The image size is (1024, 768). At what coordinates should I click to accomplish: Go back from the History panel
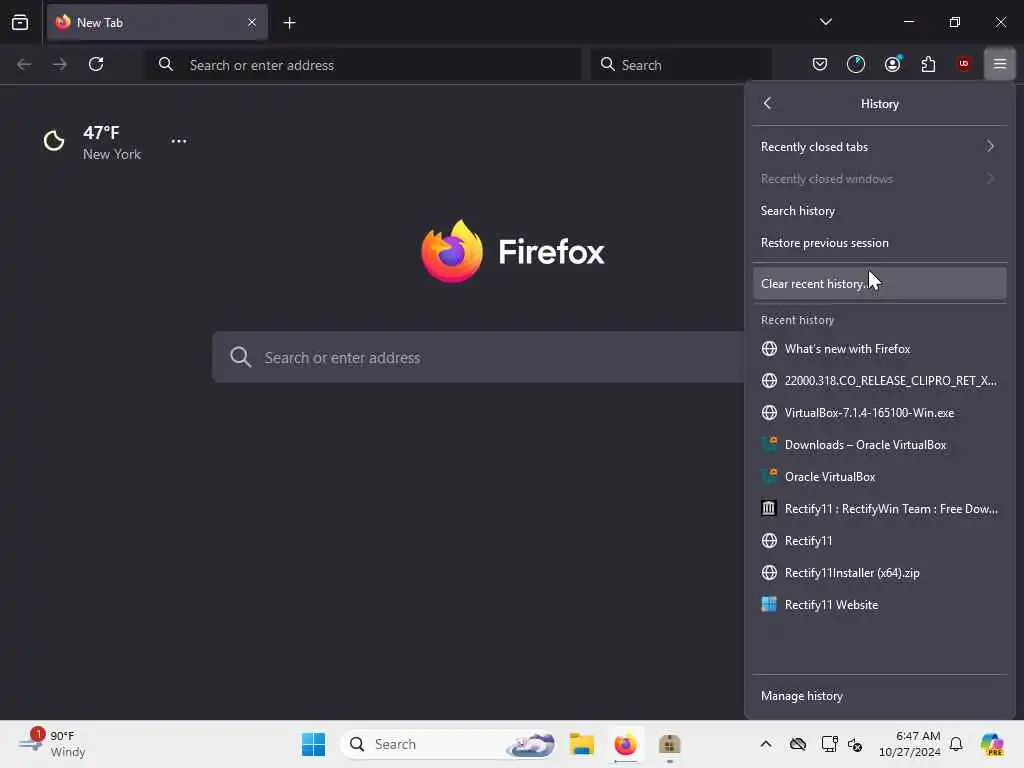[x=768, y=103]
